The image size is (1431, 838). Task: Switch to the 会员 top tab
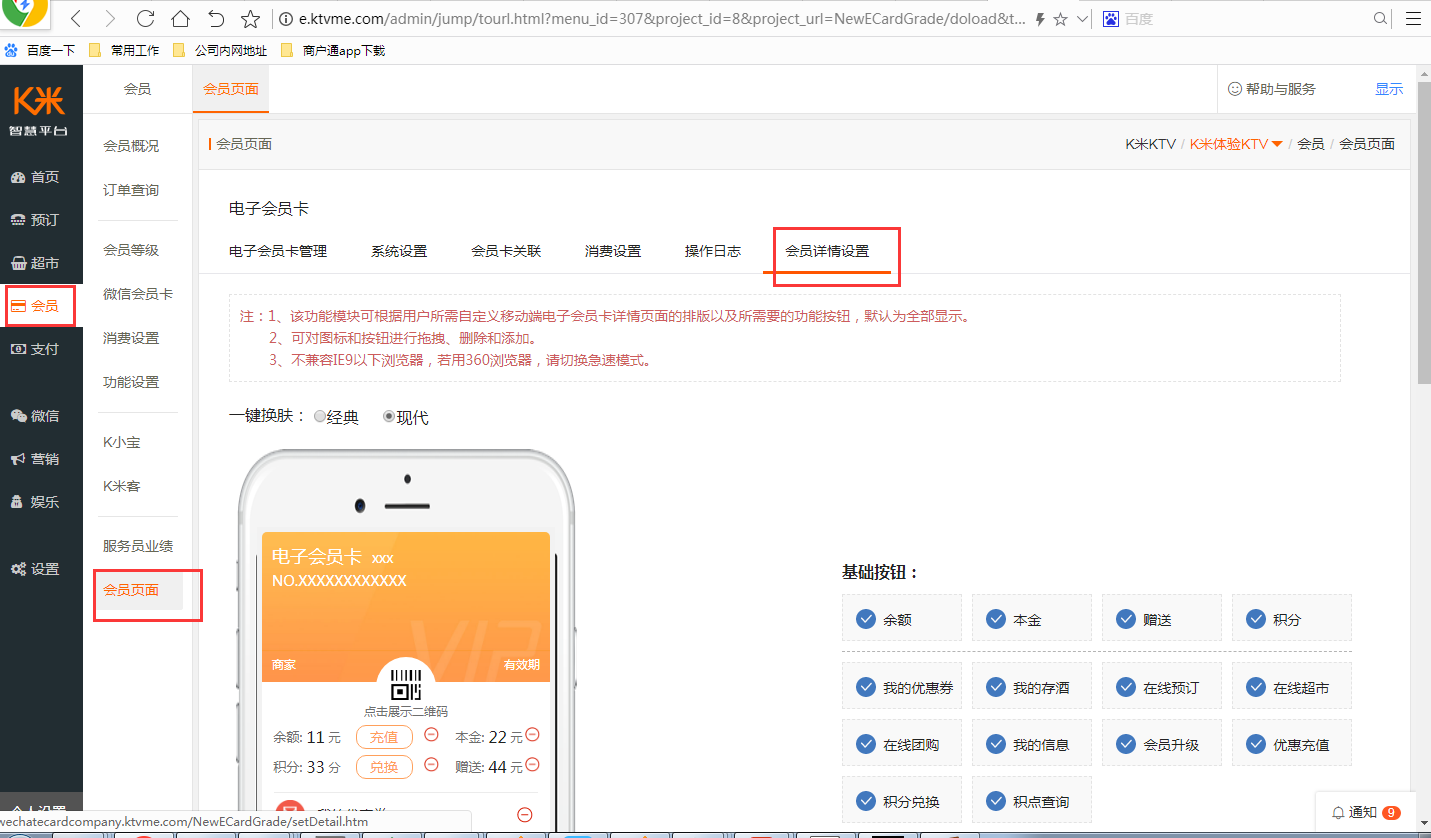click(x=137, y=89)
